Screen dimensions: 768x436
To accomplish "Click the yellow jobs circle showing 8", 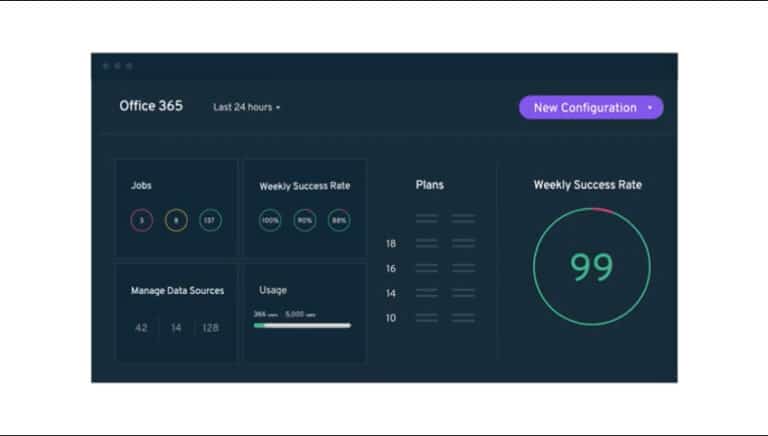I will (176, 220).
